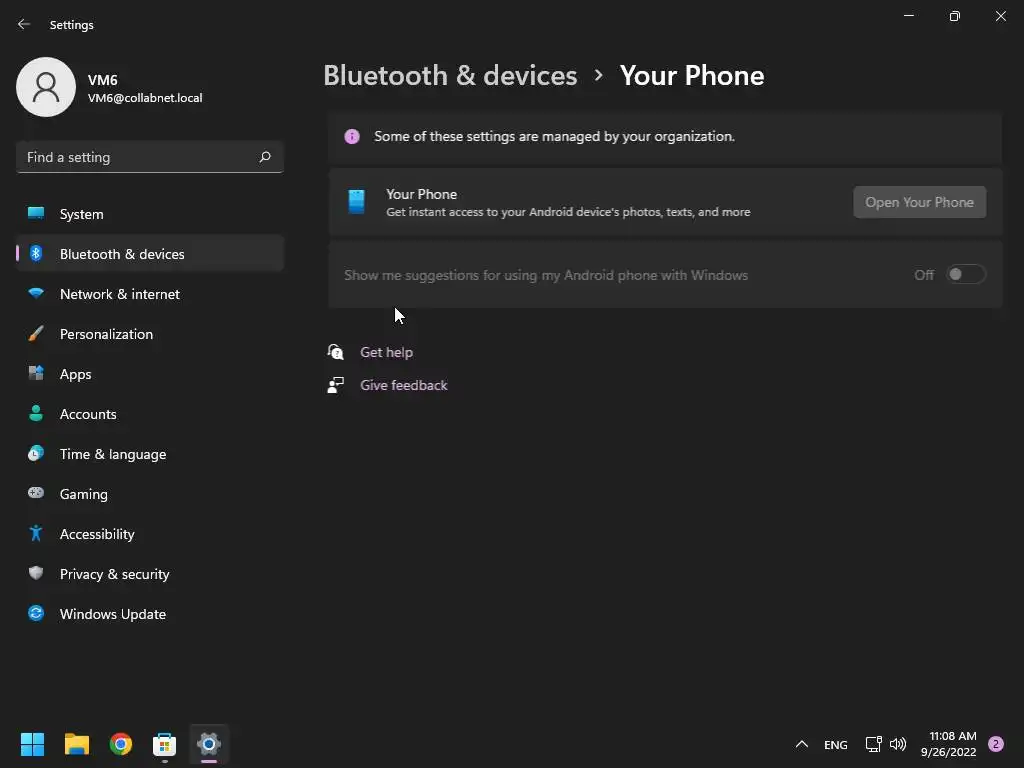Click the Windows Update refresh icon
Image resolution: width=1024 pixels, height=768 pixels.
click(x=36, y=613)
